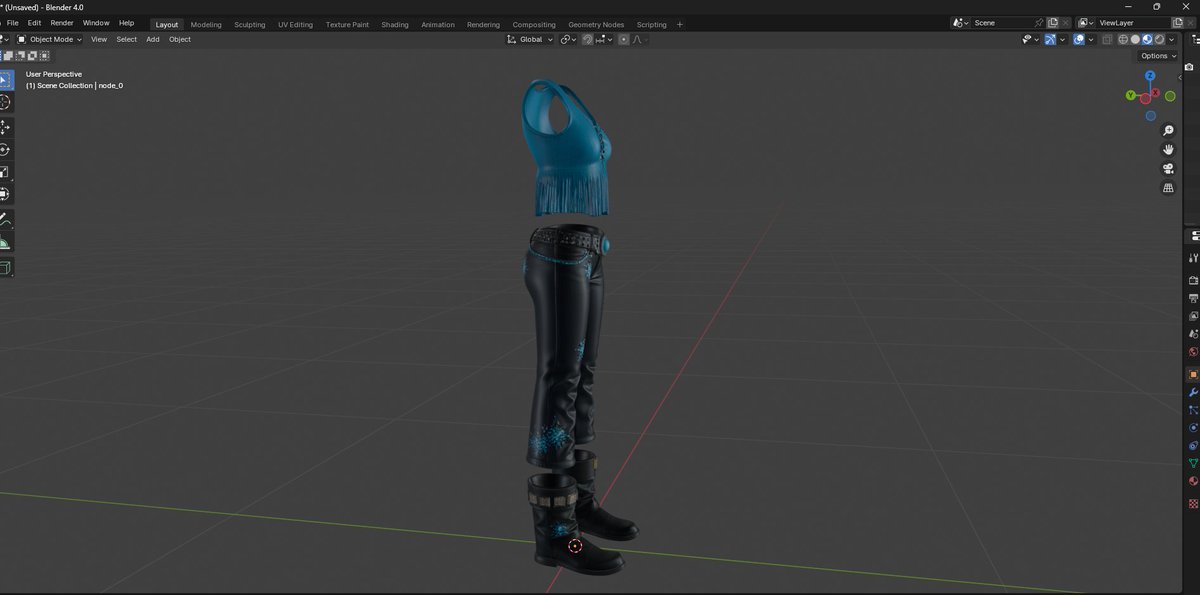Select the Transform tool
Viewport: 1200px width, 595px height.
point(5,193)
